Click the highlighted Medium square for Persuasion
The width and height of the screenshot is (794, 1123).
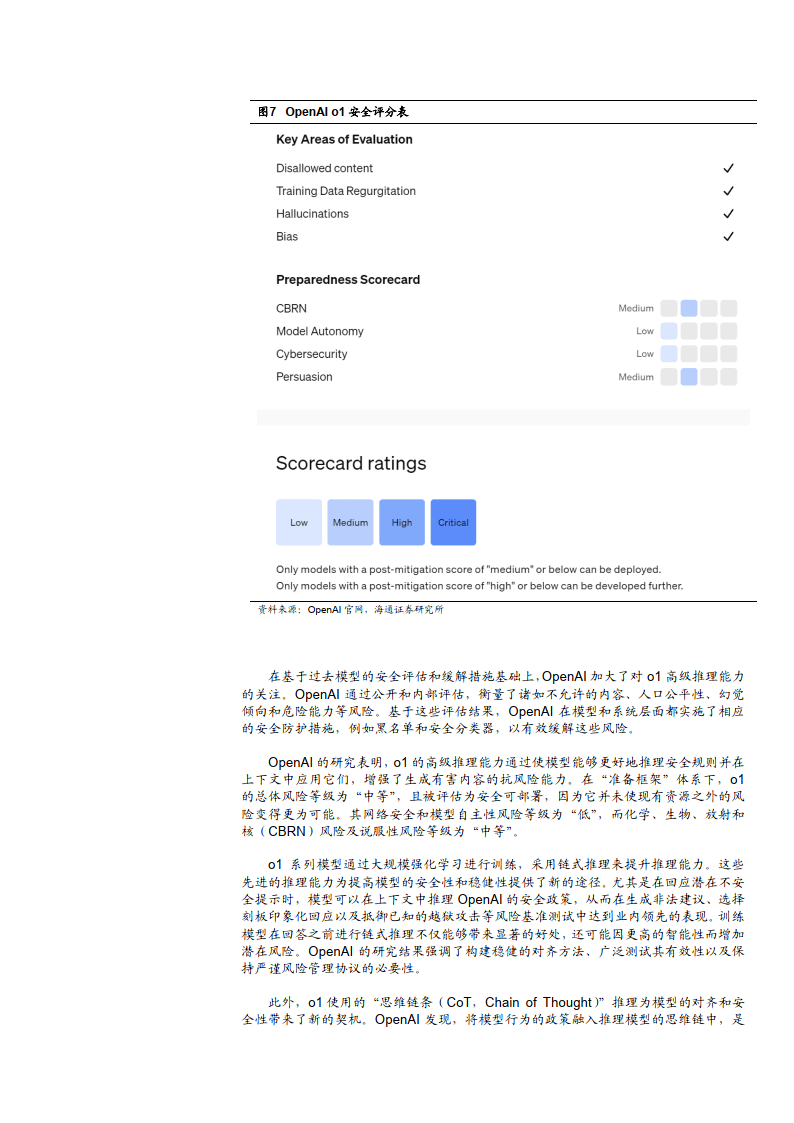click(689, 377)
